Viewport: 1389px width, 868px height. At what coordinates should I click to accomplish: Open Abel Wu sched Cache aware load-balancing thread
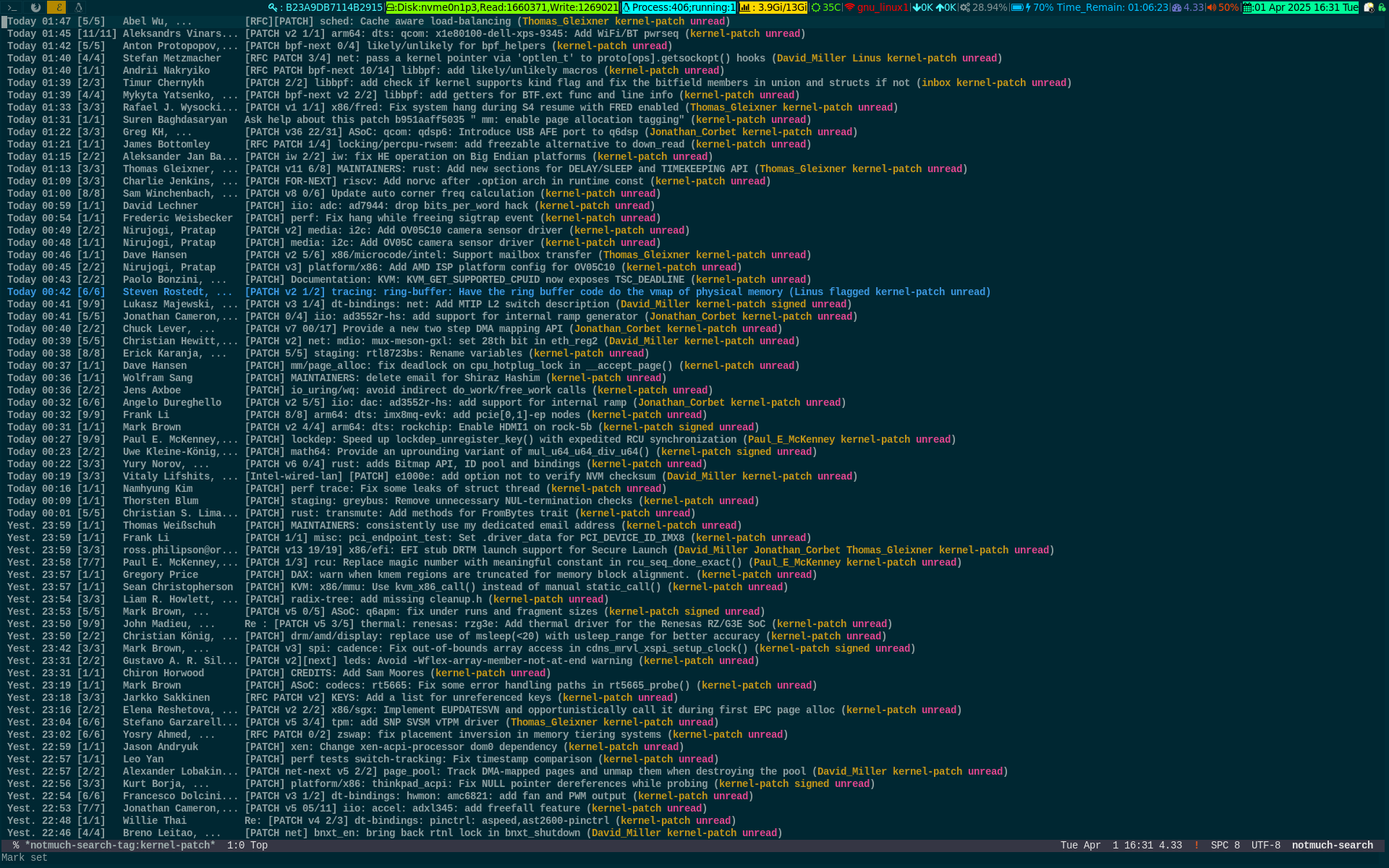coord(368,21)
